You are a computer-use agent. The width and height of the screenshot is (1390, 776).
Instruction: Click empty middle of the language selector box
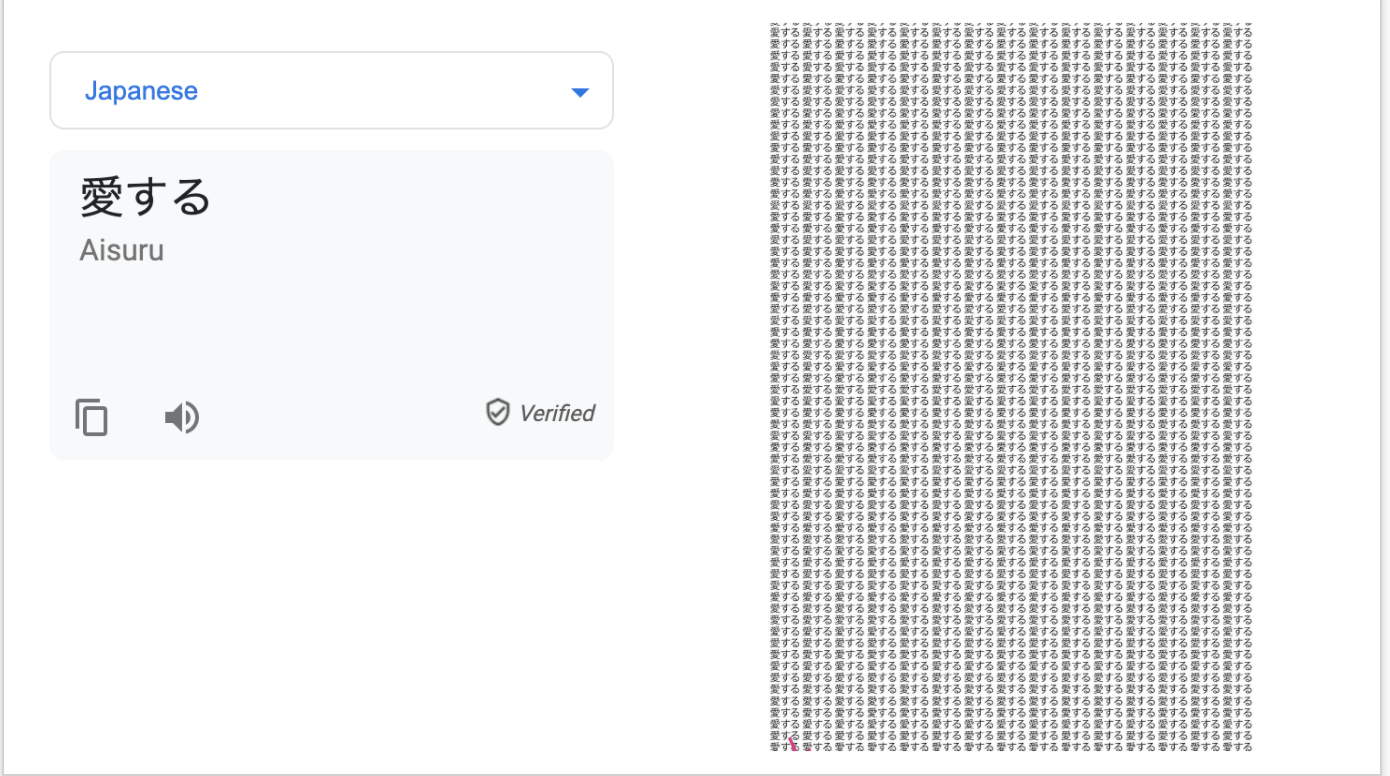(x=380, y=91)
